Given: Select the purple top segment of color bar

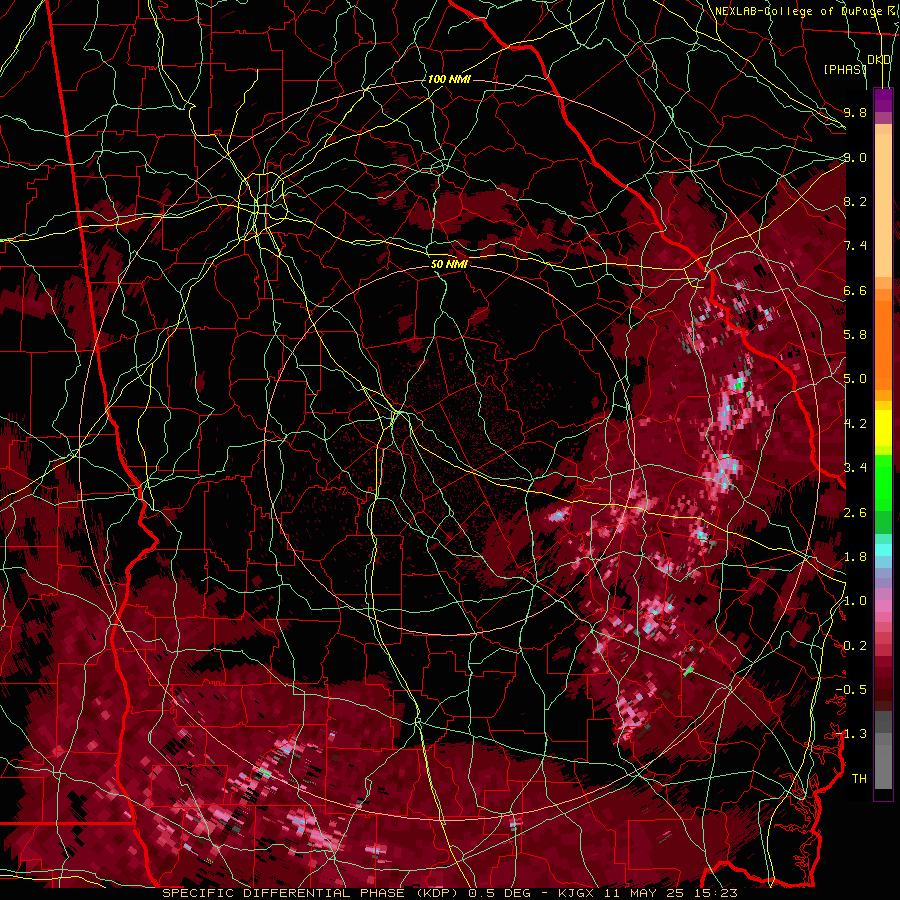Looking at the screenshot, I should [x=883, y=100].
